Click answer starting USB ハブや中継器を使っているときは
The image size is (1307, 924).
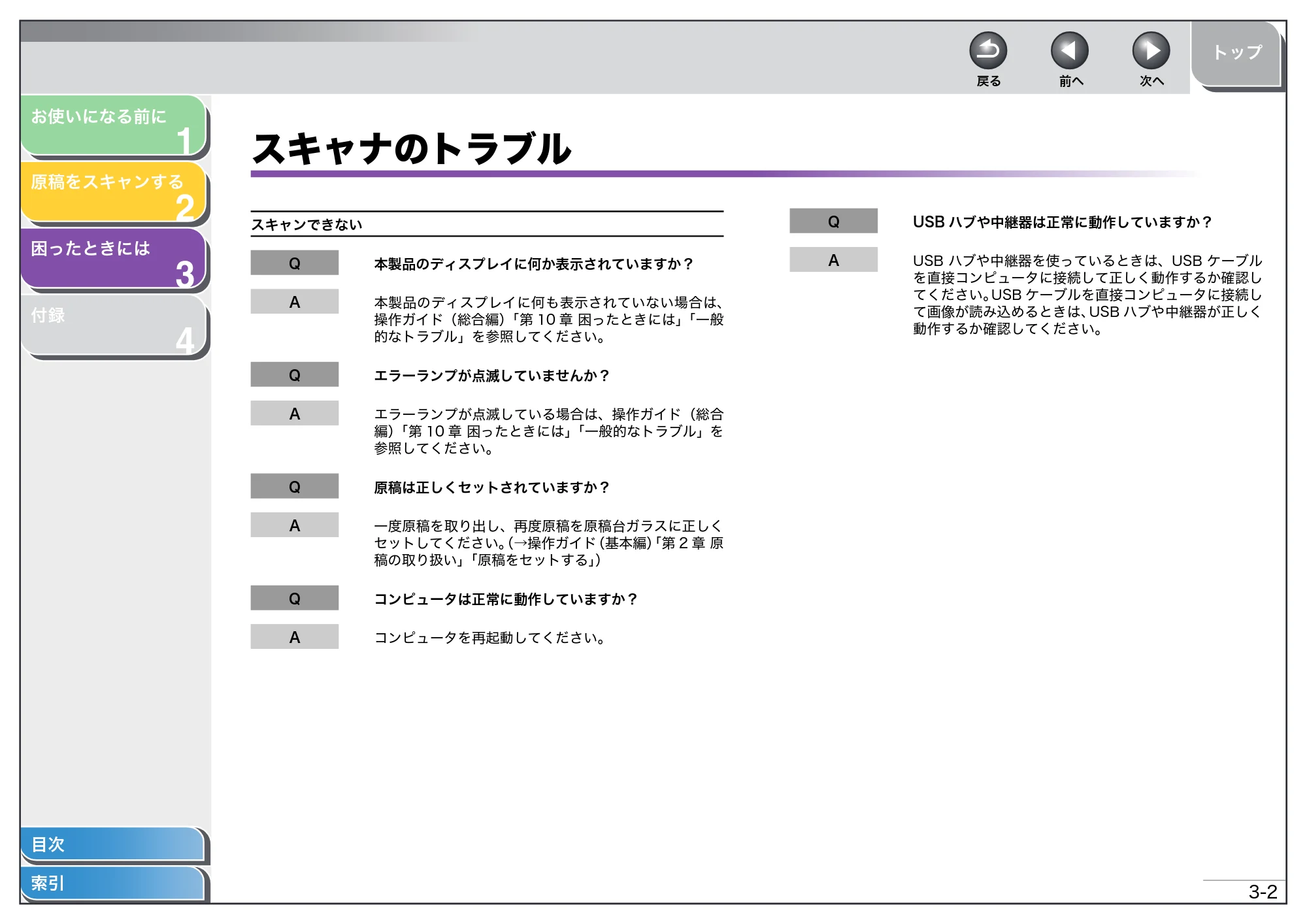coord(1087,294)
